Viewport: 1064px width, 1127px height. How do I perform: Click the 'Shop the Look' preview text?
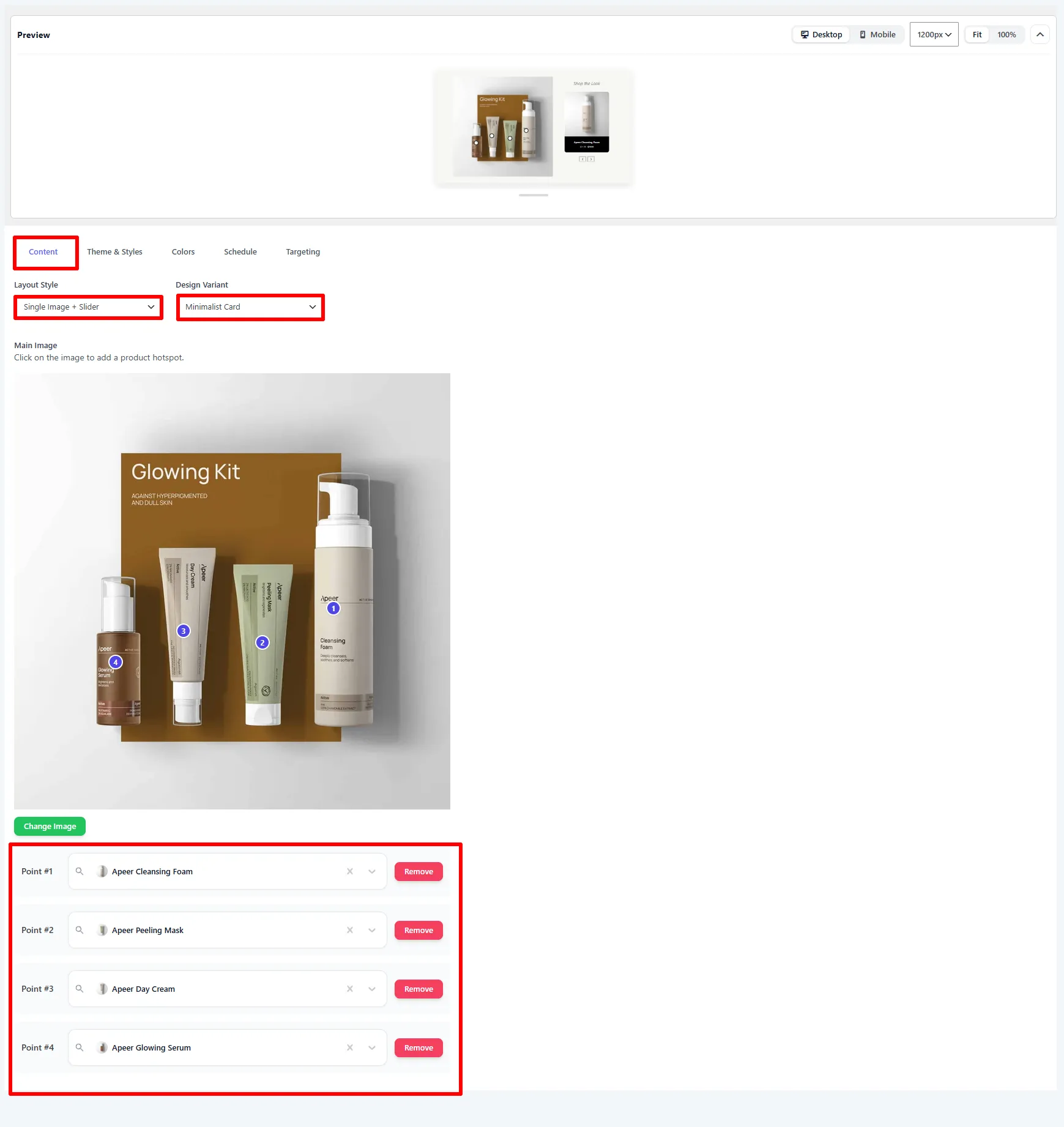tap(587, 84)
